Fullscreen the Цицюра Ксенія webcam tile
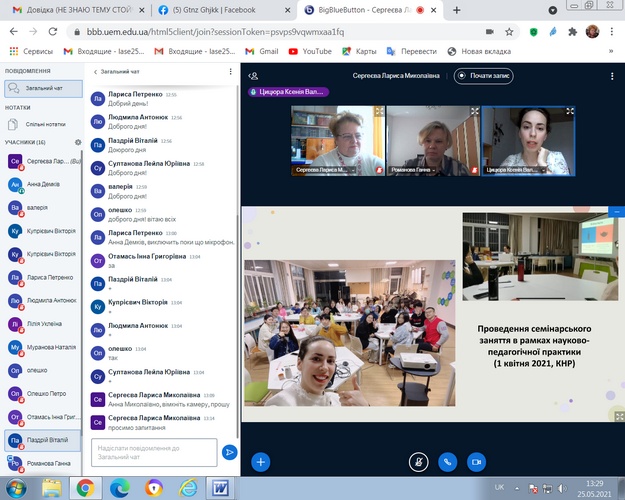This screenshot has width=625, height=500. pyautogui.click(x=570, y=112)
